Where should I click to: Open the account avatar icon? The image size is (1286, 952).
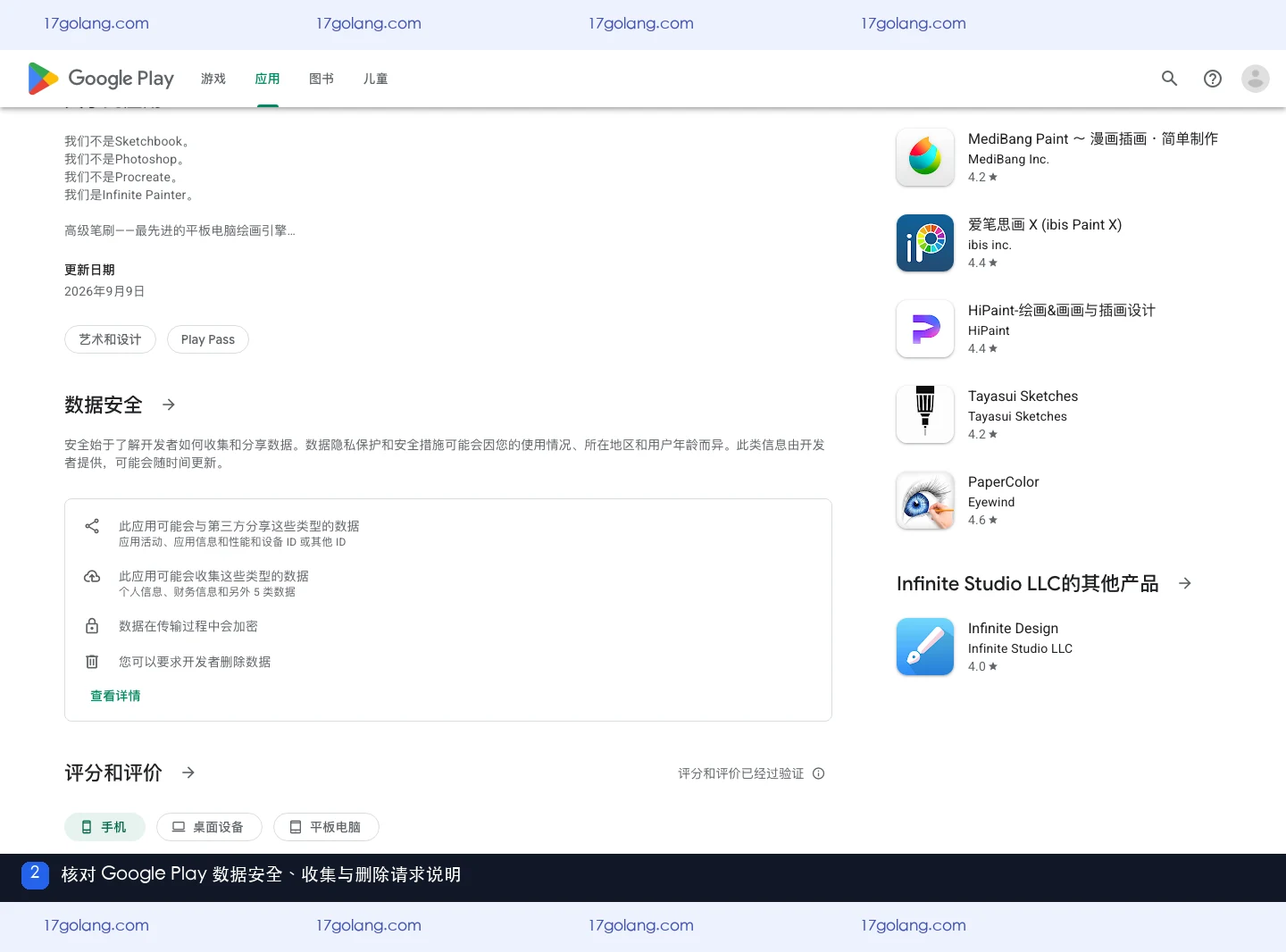1256,79
